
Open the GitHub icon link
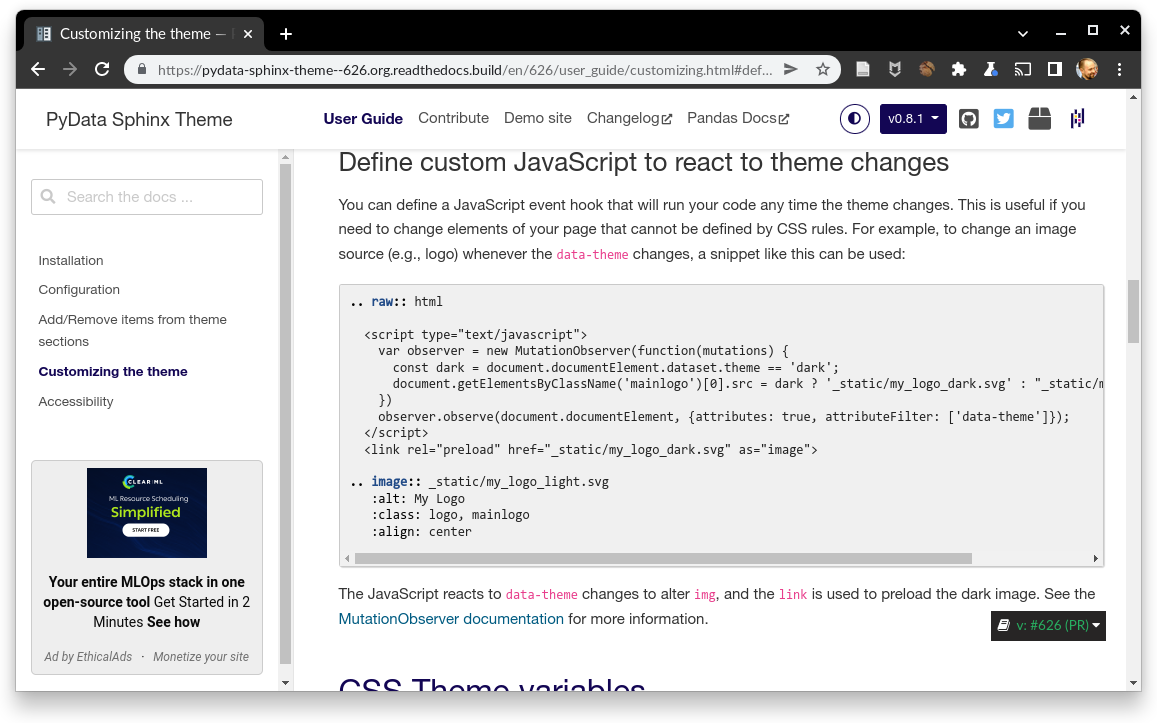[968, 119]
